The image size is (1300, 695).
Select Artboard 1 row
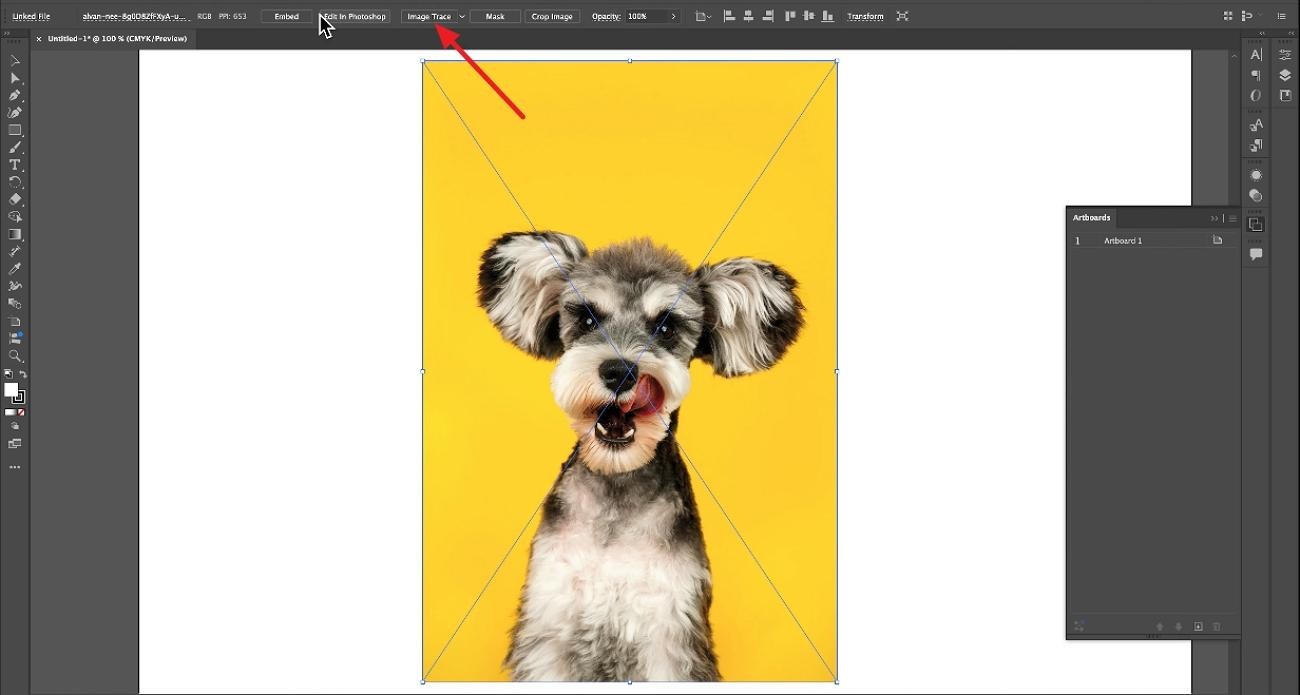click(1153, 240)
